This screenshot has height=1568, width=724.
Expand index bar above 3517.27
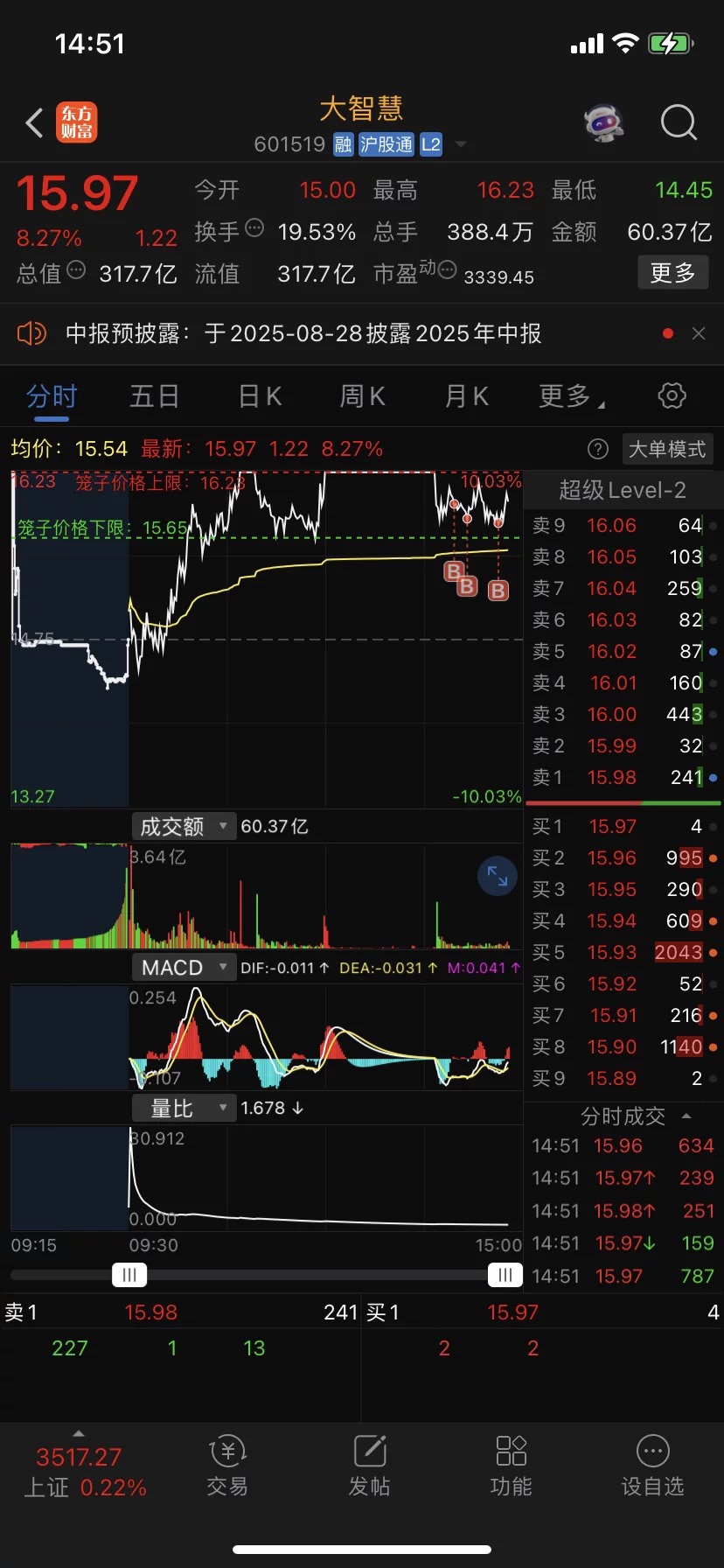(79, 1433)
